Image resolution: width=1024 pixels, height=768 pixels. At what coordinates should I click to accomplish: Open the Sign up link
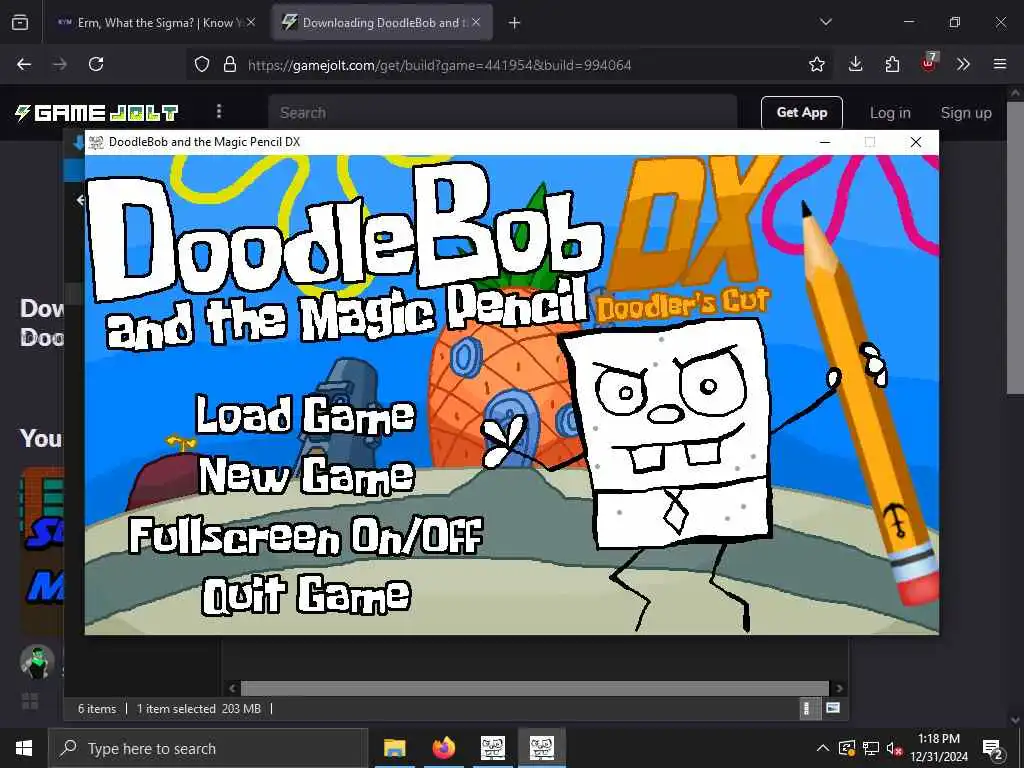pos(966,113)
